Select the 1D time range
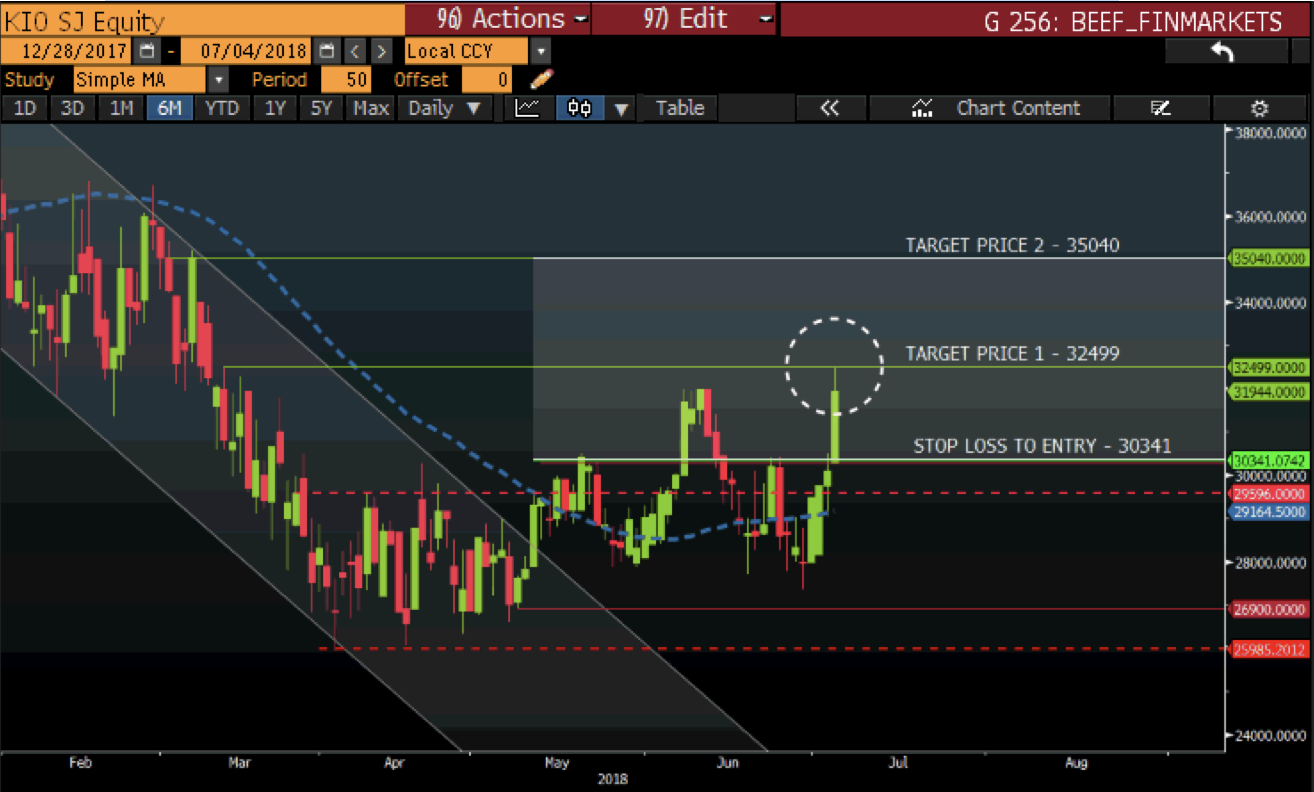This screenshot has width=1314, height=792. 24,108
